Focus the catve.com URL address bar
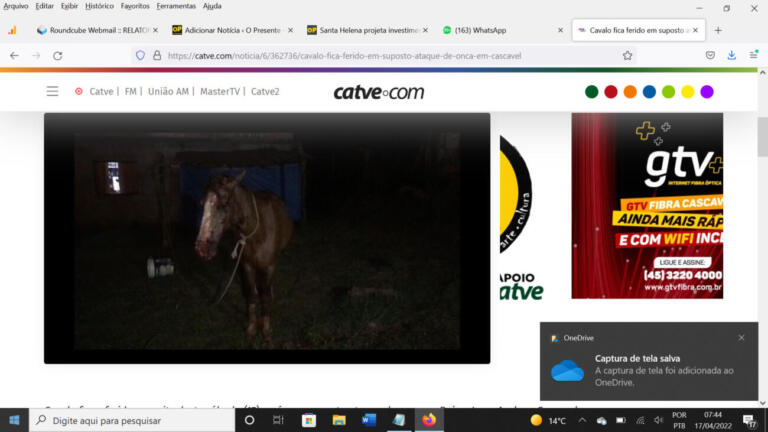Viewport: 768px width, 432px height. pyautogui.click(x=344, y=56)
